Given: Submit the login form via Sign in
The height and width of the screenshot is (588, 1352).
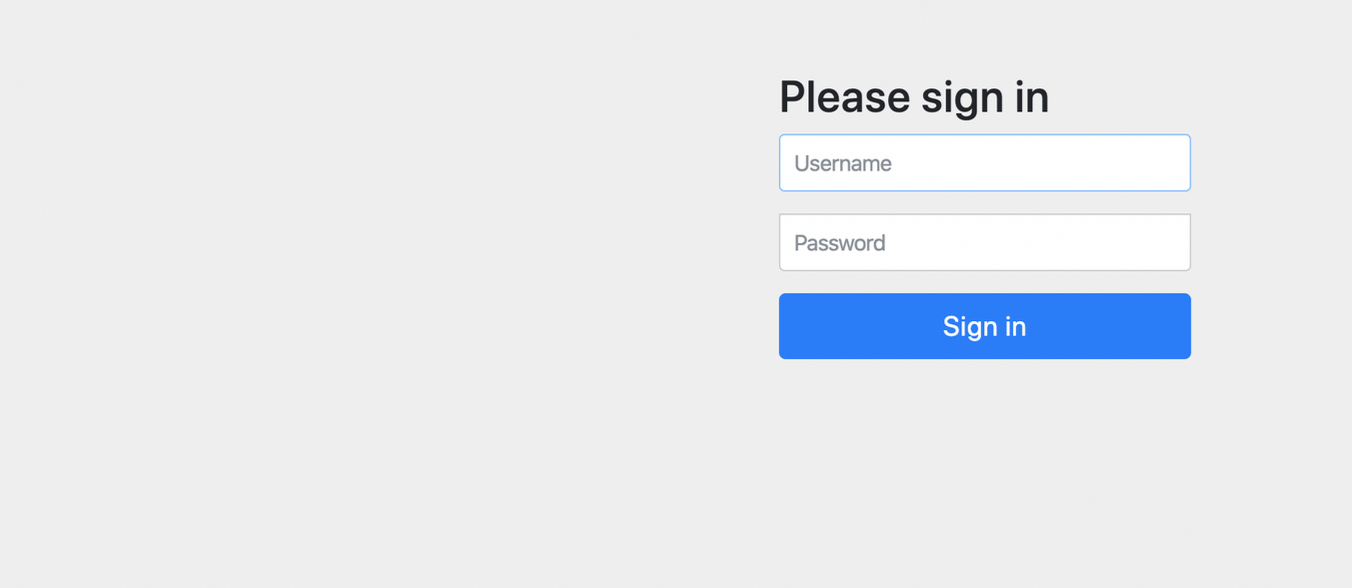Looking at the screenshot, I should point(984,326).
